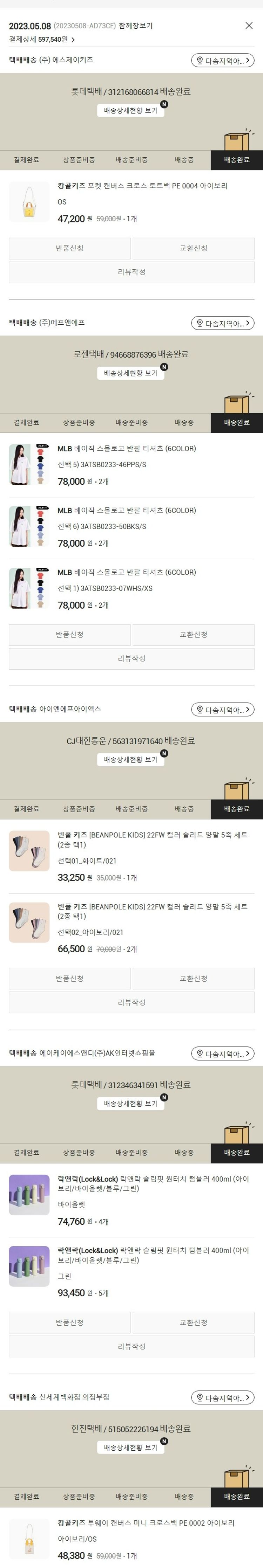The width and height of the screenshot is (263, 1568).
Task: Expand payment details 597,540원 chevron
Action: pyautogui.click(x=73, y=40)
